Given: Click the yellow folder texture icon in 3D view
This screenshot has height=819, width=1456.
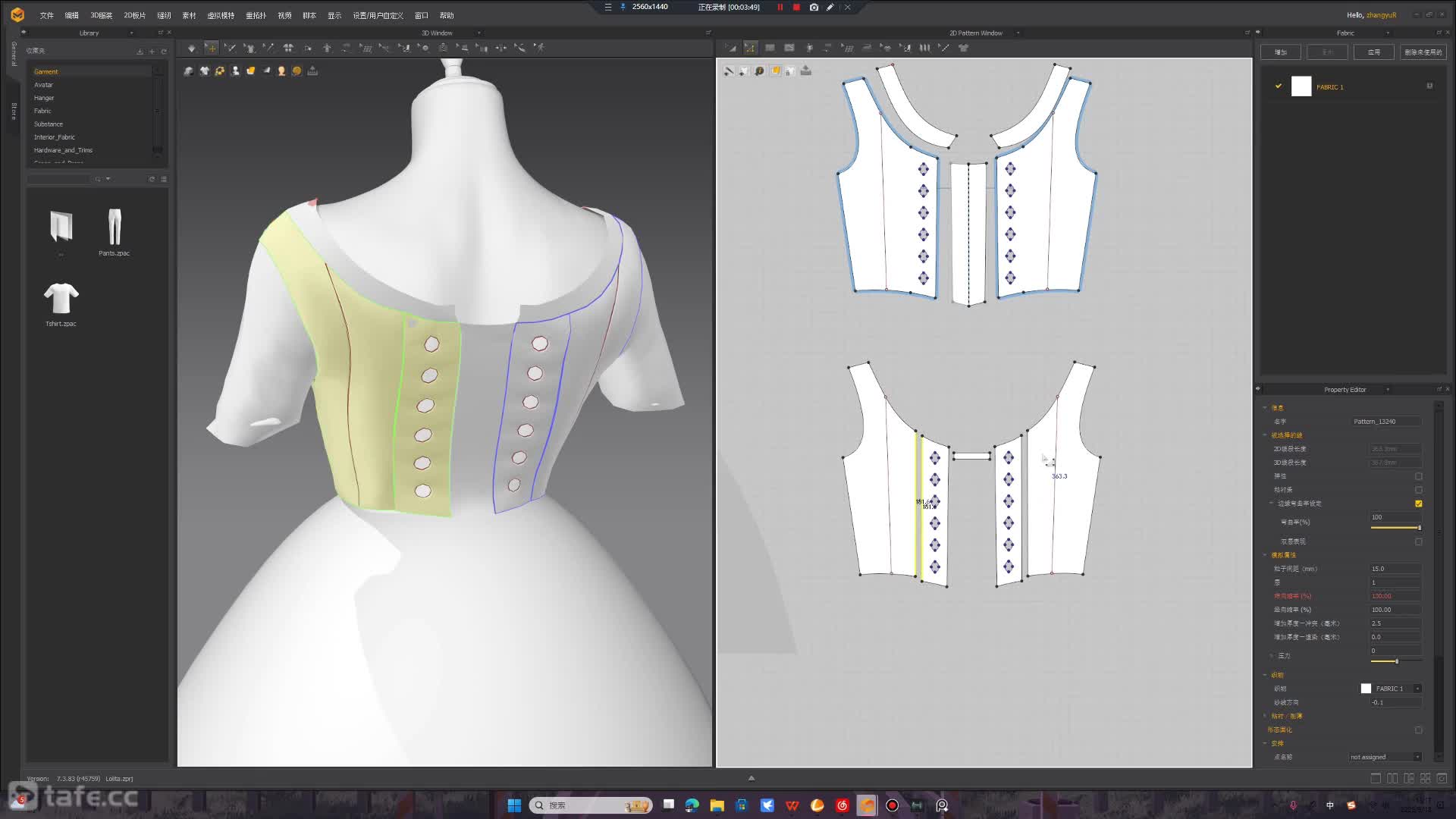Looking at the screenshot, I should pyautogui.click(x=250, y=71).
